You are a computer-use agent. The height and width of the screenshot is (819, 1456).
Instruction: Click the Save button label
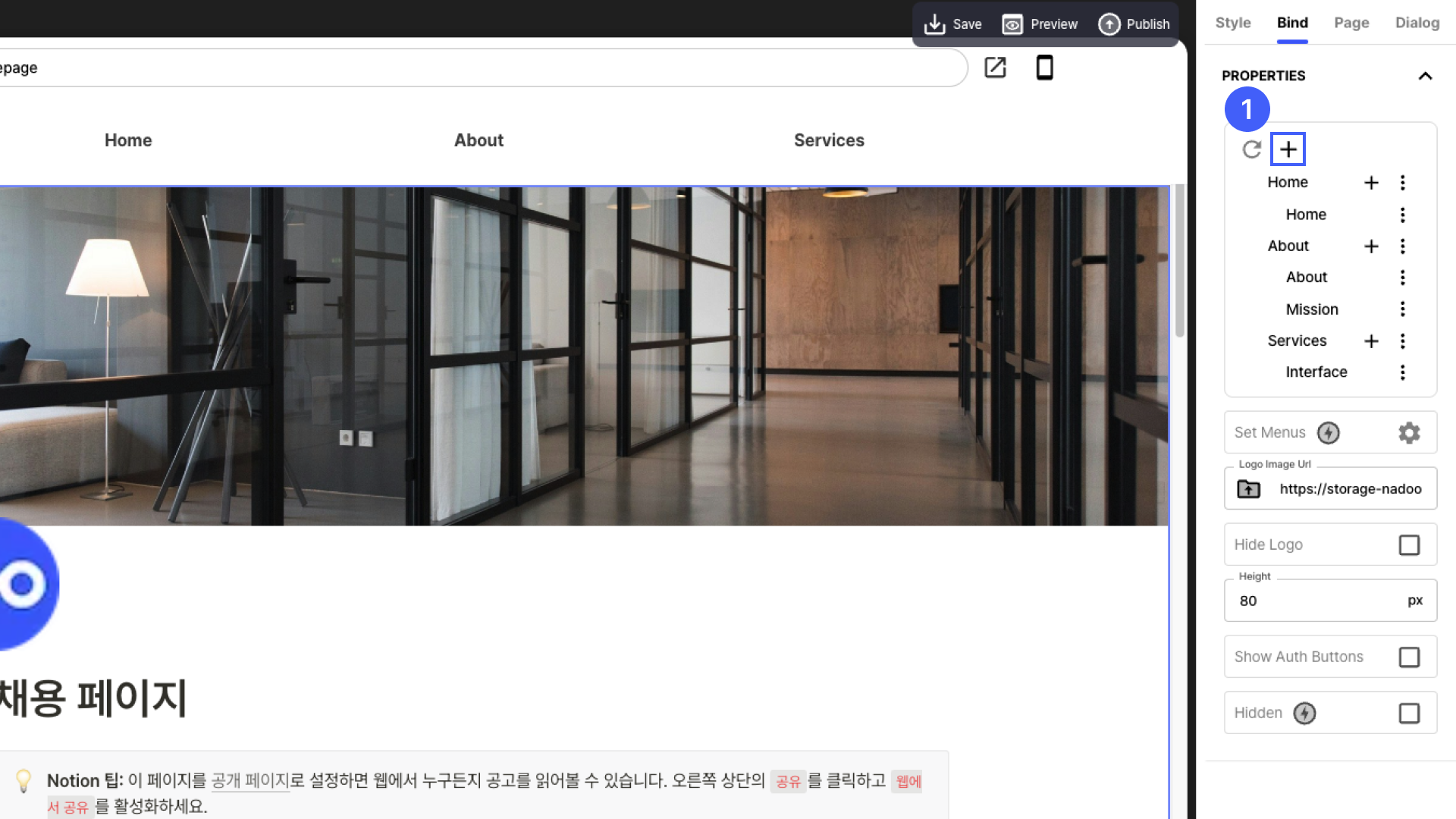click(967, 24)
